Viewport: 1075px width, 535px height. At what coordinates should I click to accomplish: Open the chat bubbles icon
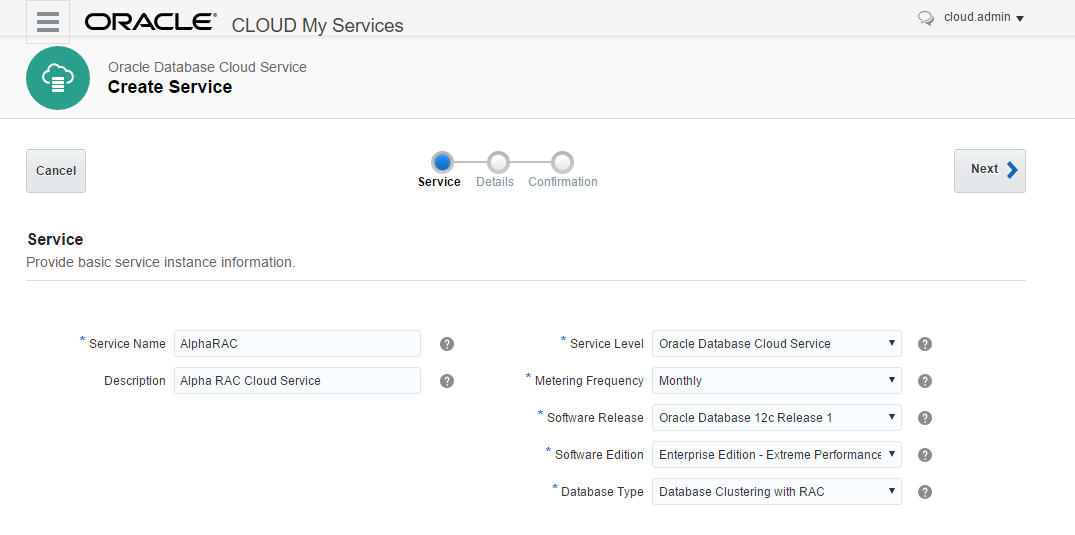(926, 19)
